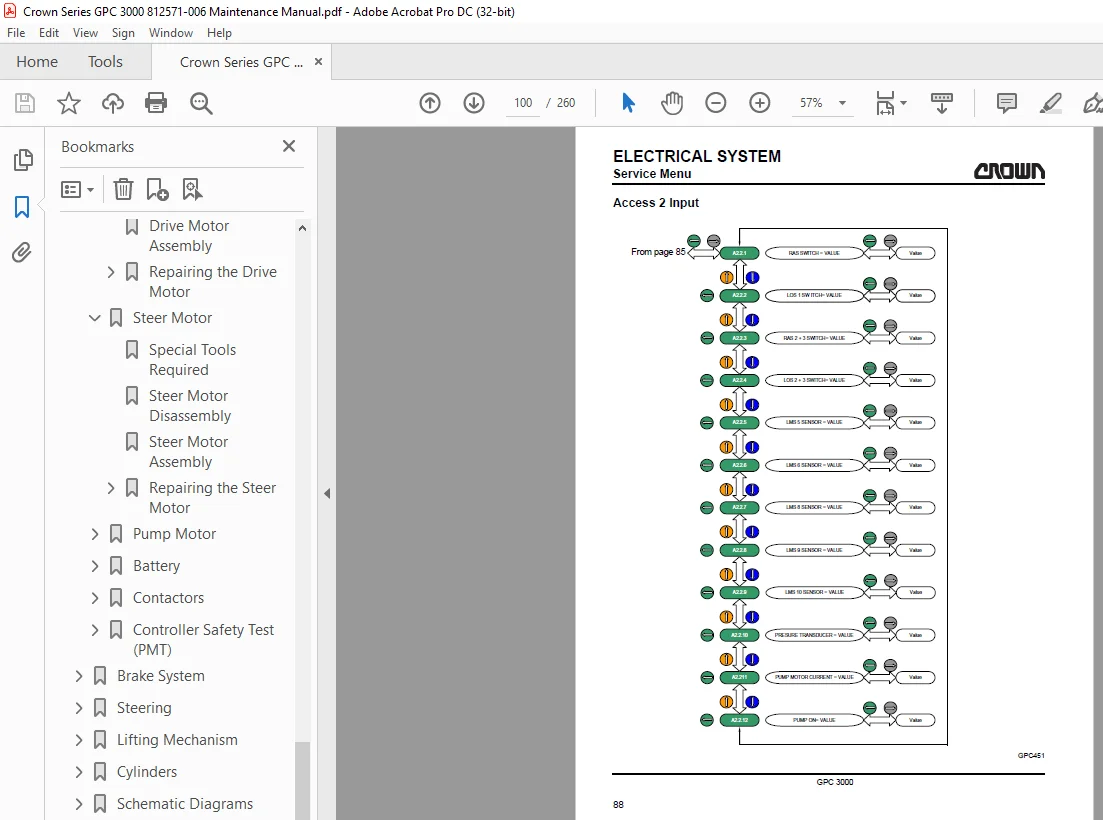The width and height of the screenshot is (1103, 820).
Task: Add a comment with sticky note icon
Action: click(x=1007, y=103)
